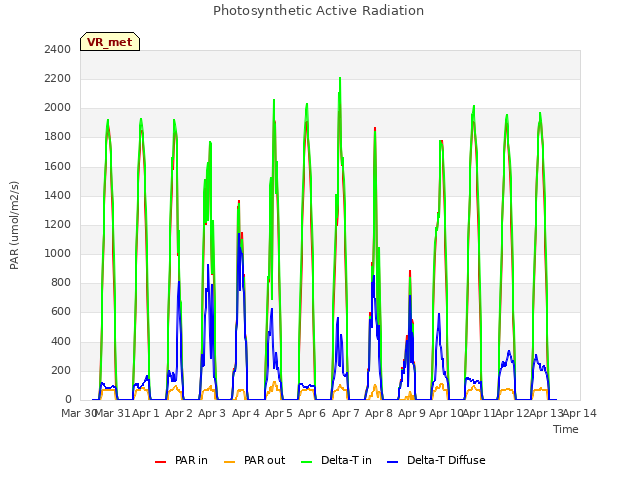Viewport: 640px width, 480px height.
Task: Click the Mar 30 x-axis date label
Action: (x=78, y=413)
